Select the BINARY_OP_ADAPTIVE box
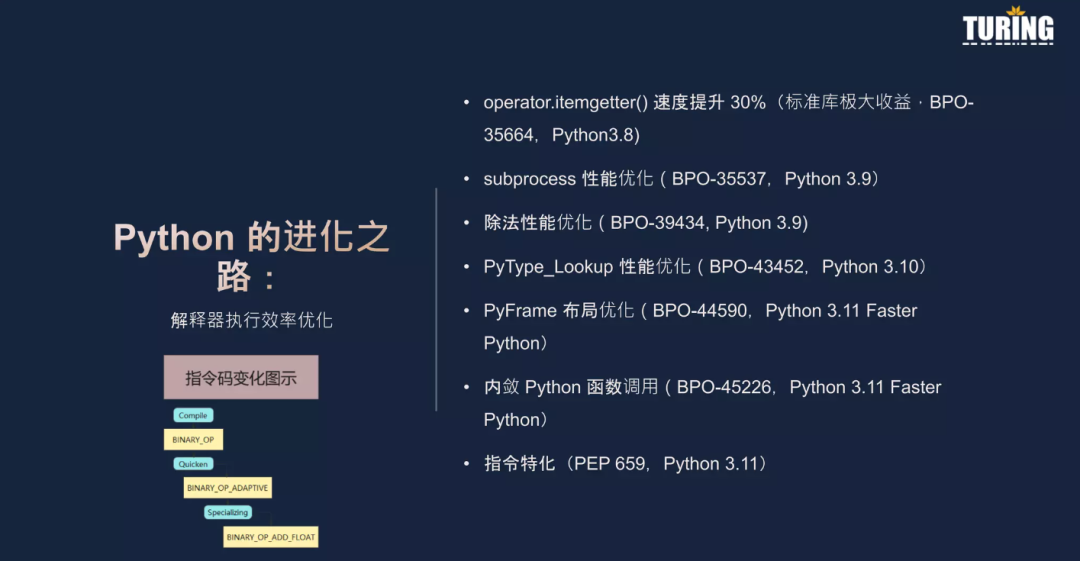This screenshot has height=561, width=1080. pos(227,488)
